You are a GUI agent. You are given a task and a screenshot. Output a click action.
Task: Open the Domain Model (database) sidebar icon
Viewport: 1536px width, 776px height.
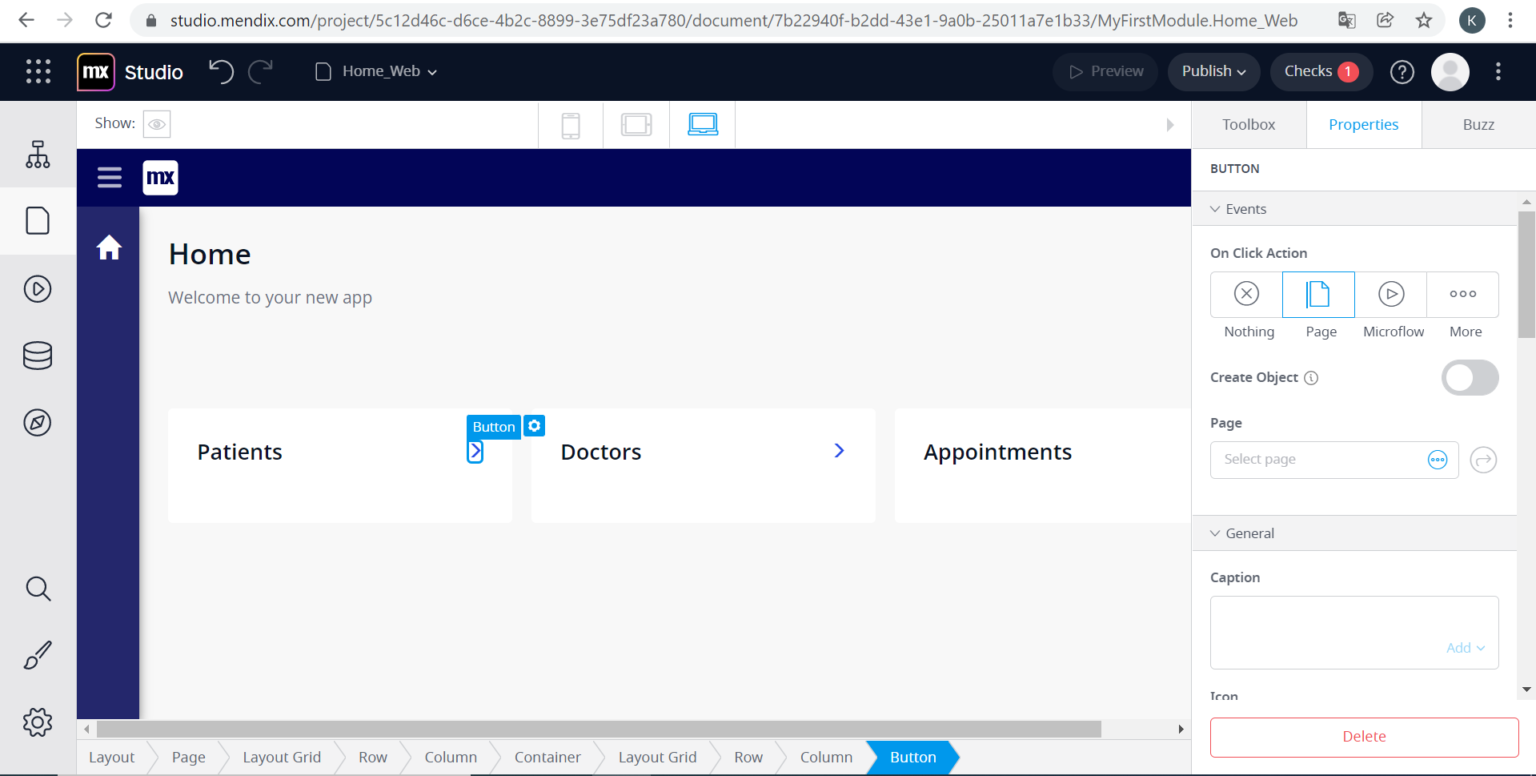pyautogui.click(x=37, y=355)
